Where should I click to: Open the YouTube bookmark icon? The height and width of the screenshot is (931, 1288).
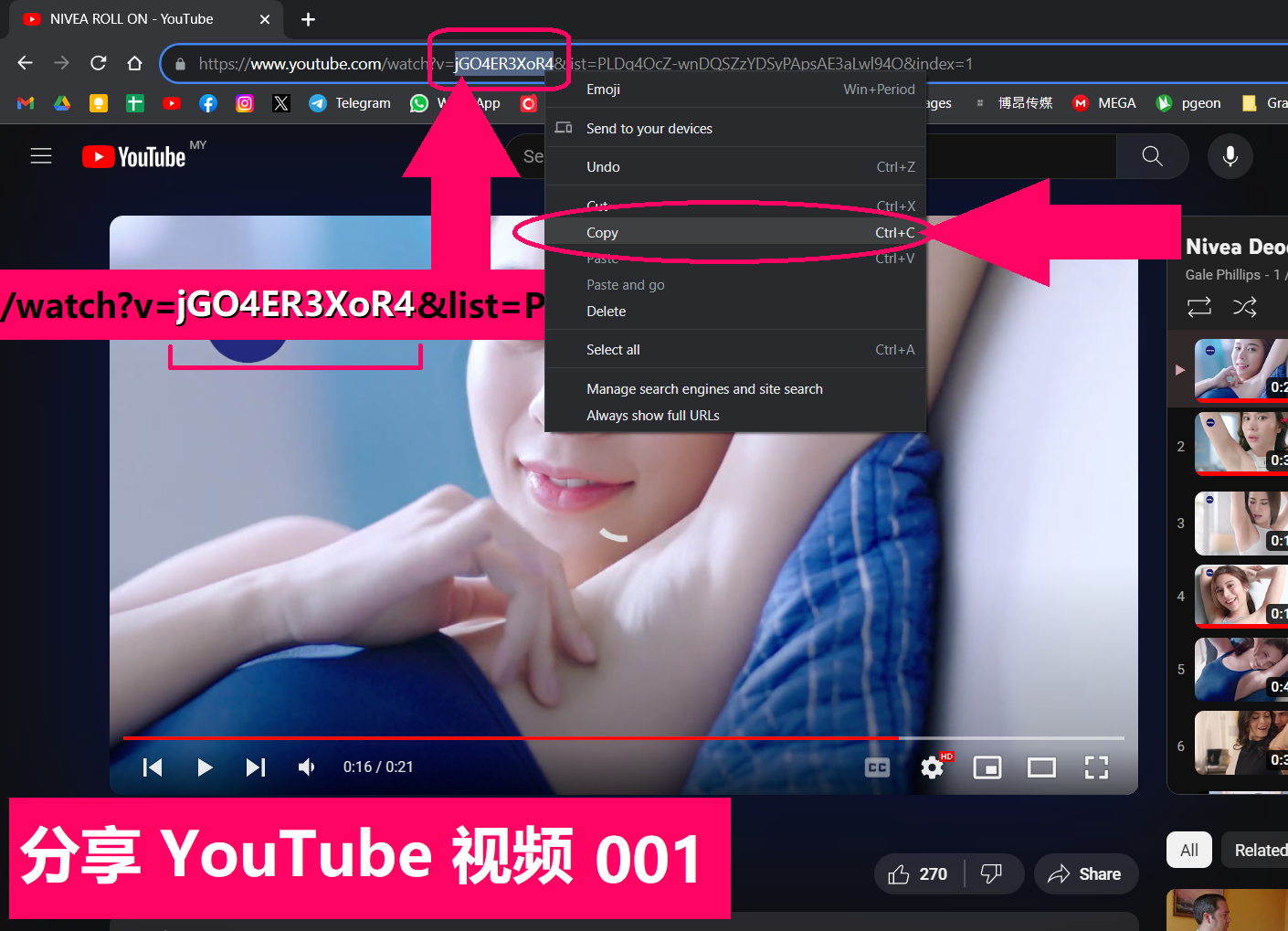pos(172,103)
